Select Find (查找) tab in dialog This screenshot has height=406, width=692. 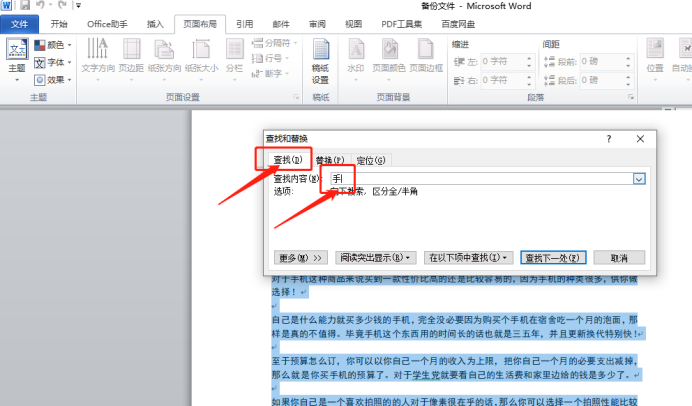click(287, 160)
